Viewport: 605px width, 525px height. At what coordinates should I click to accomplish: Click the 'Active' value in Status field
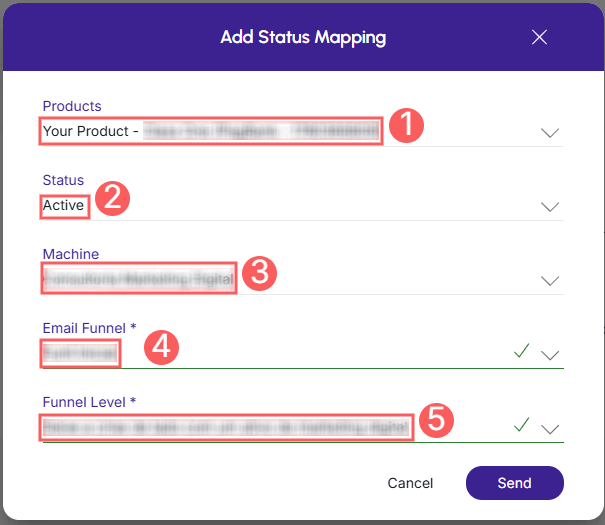pyautogui.click(x=63, y=205)
